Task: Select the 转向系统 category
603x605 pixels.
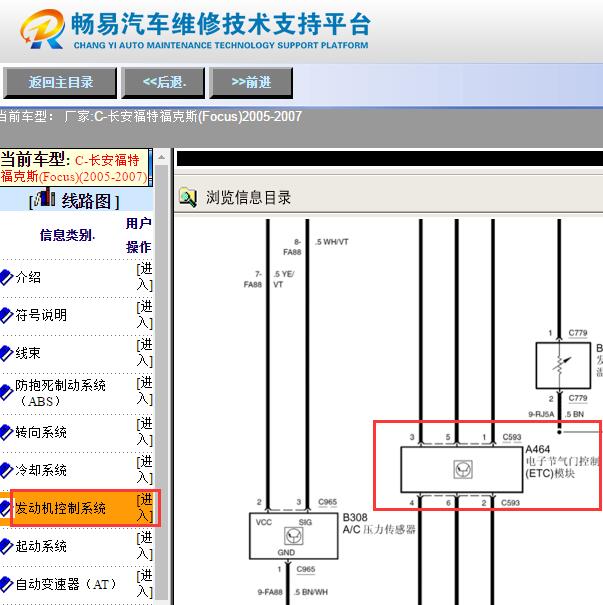Action: coord(41,433)
